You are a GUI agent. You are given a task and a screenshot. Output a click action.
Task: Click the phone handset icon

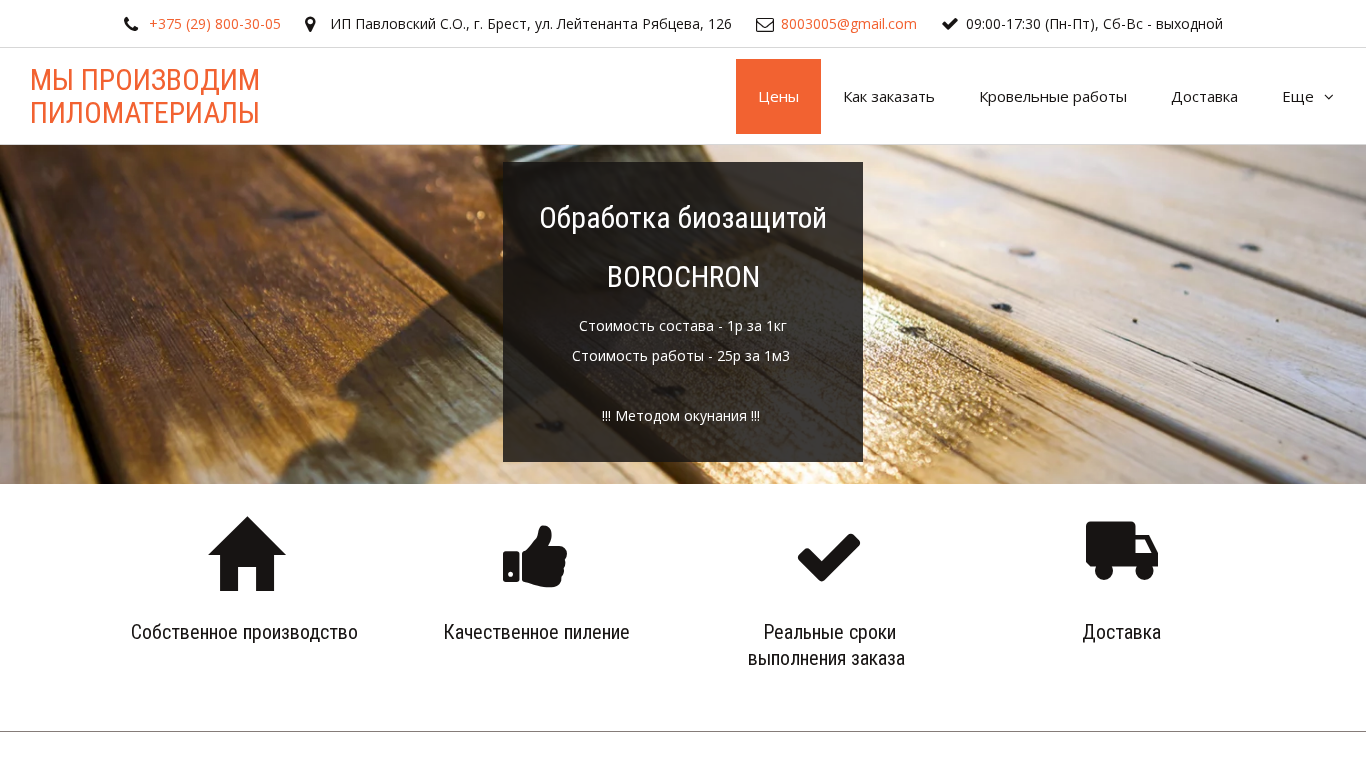coord(131,24)
